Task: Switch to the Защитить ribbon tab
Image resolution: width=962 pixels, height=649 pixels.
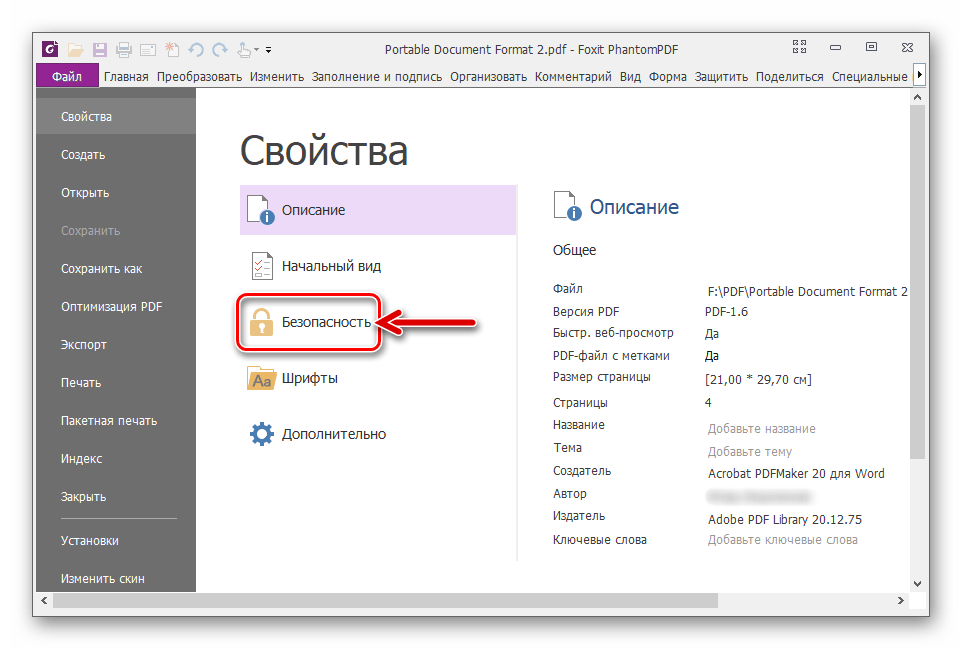Action: (x=721, y=76)
